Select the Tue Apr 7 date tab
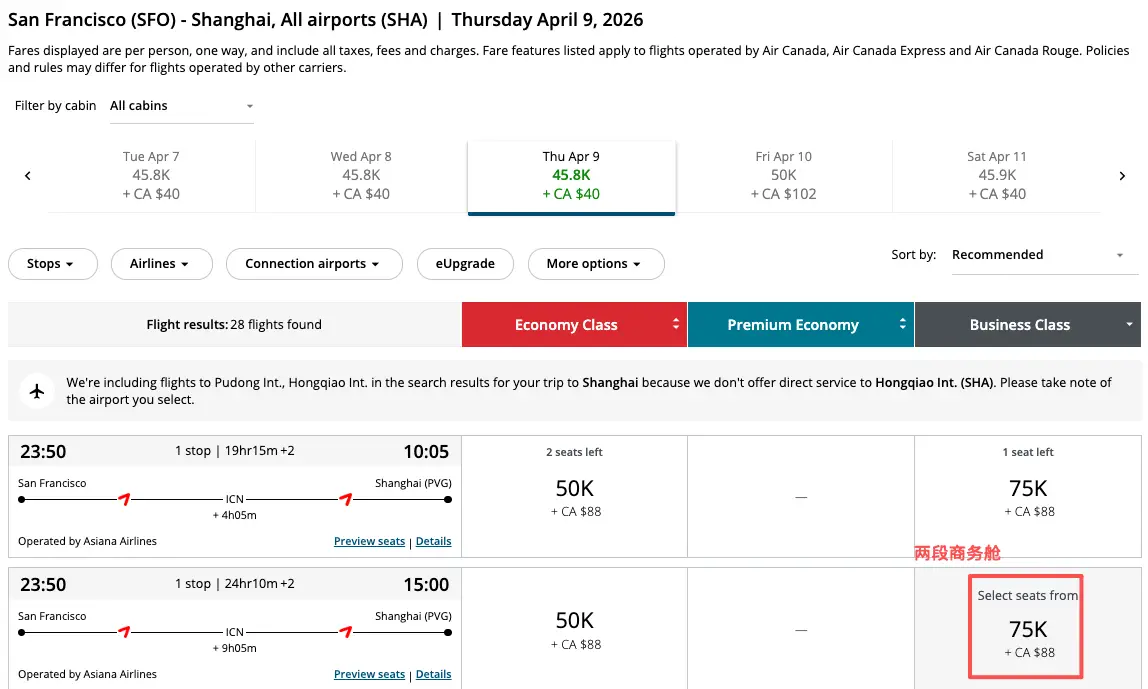Image resolution: width=1148 pixels, height=689 pixels. tap(151, 176)
